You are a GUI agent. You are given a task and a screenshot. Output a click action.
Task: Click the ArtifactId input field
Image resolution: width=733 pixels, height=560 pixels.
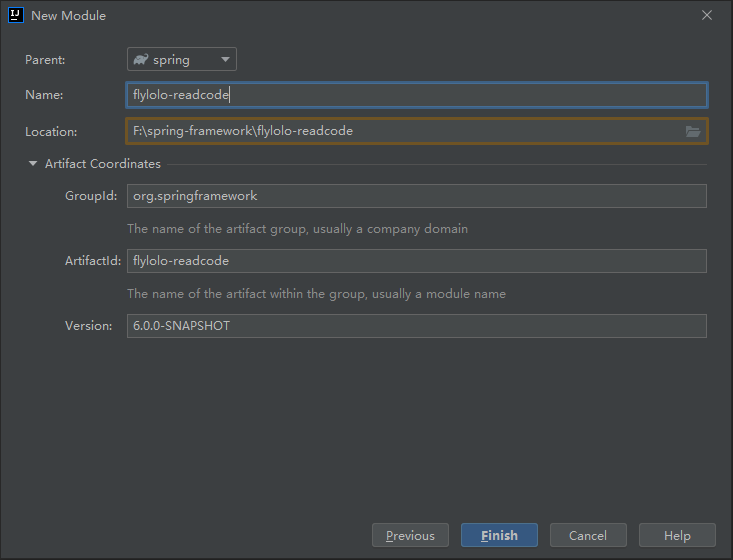(417, 261)
